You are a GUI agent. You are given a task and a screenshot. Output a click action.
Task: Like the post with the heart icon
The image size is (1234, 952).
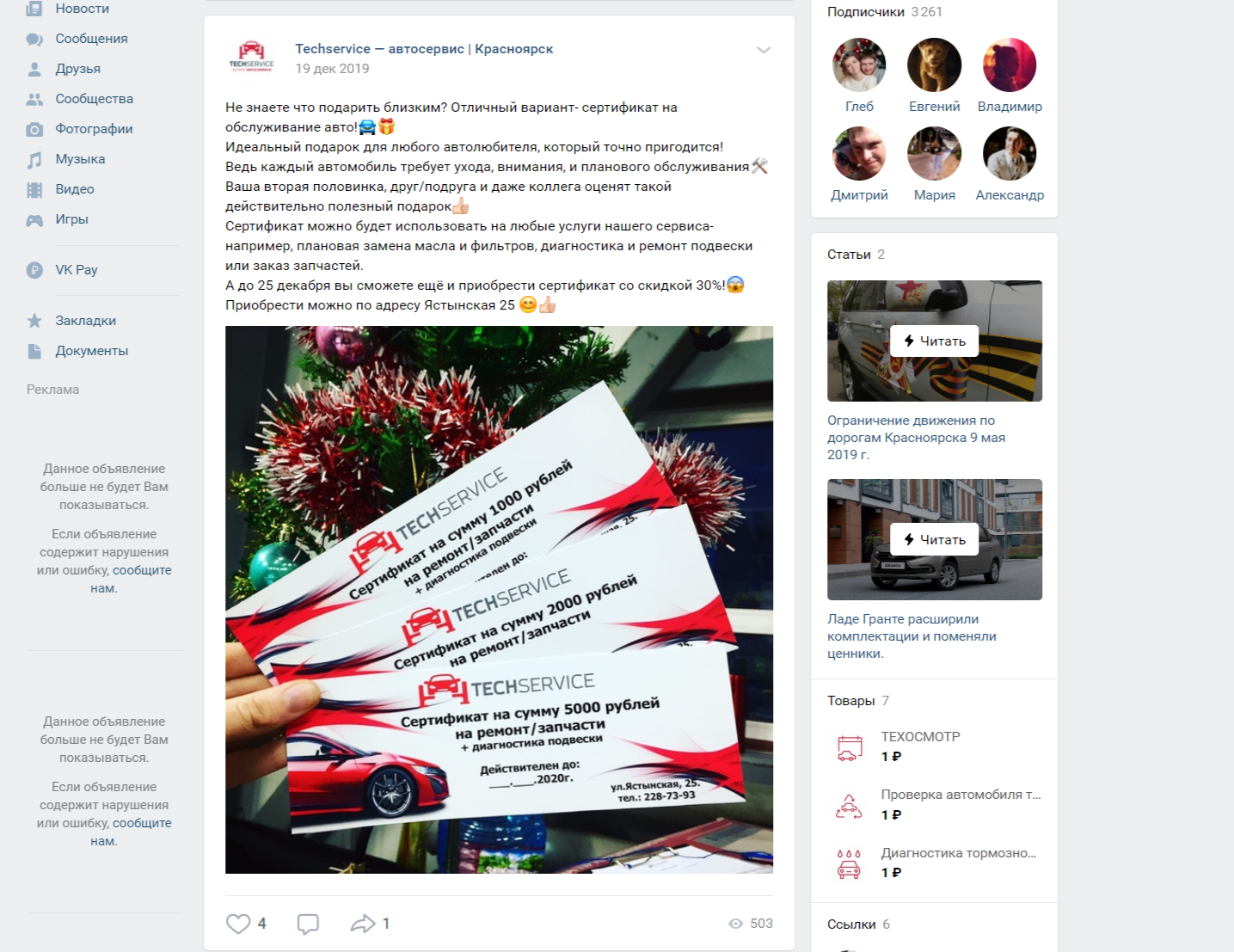pos(238,924)
